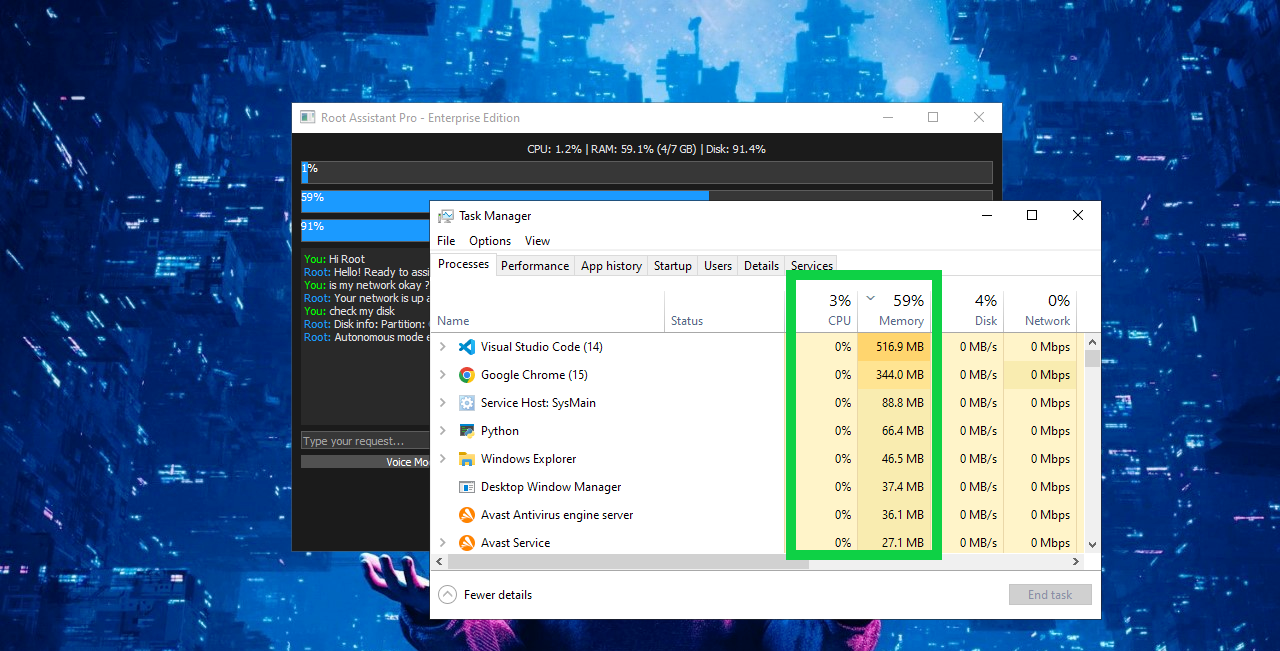Click the Google Chrome process icon
1280x651 pixels.
click(466, 375)
